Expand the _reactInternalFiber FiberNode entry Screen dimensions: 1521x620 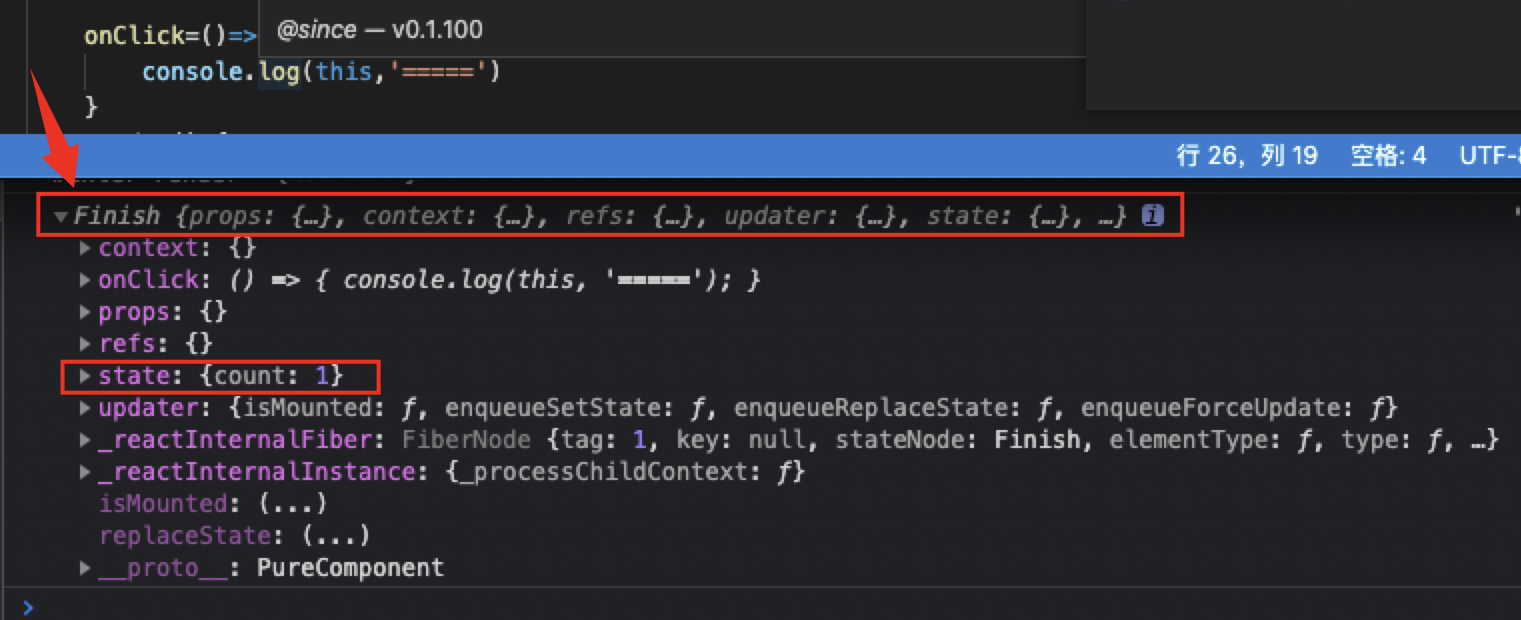pos(84,439)
